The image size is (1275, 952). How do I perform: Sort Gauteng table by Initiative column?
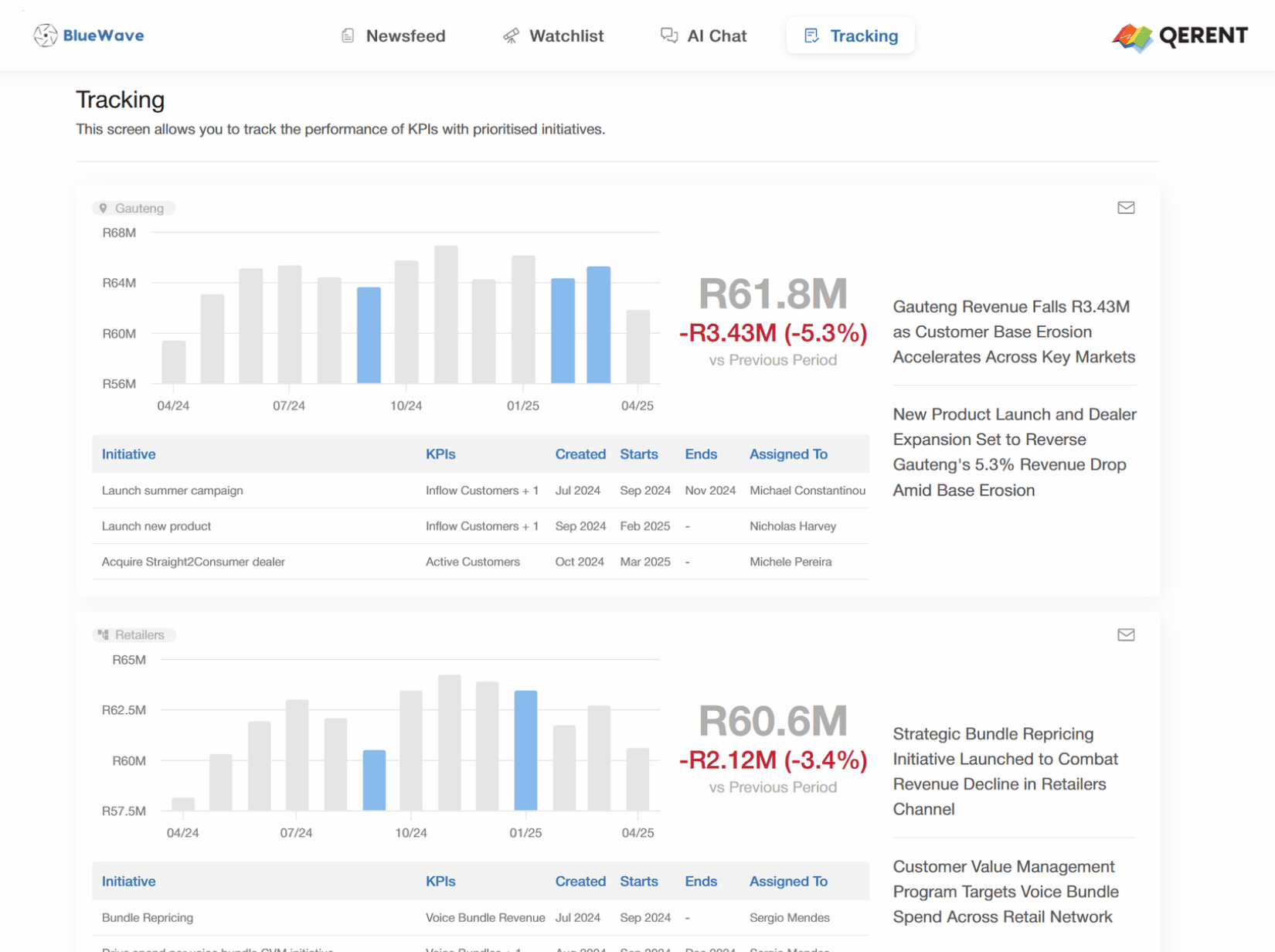128,454
